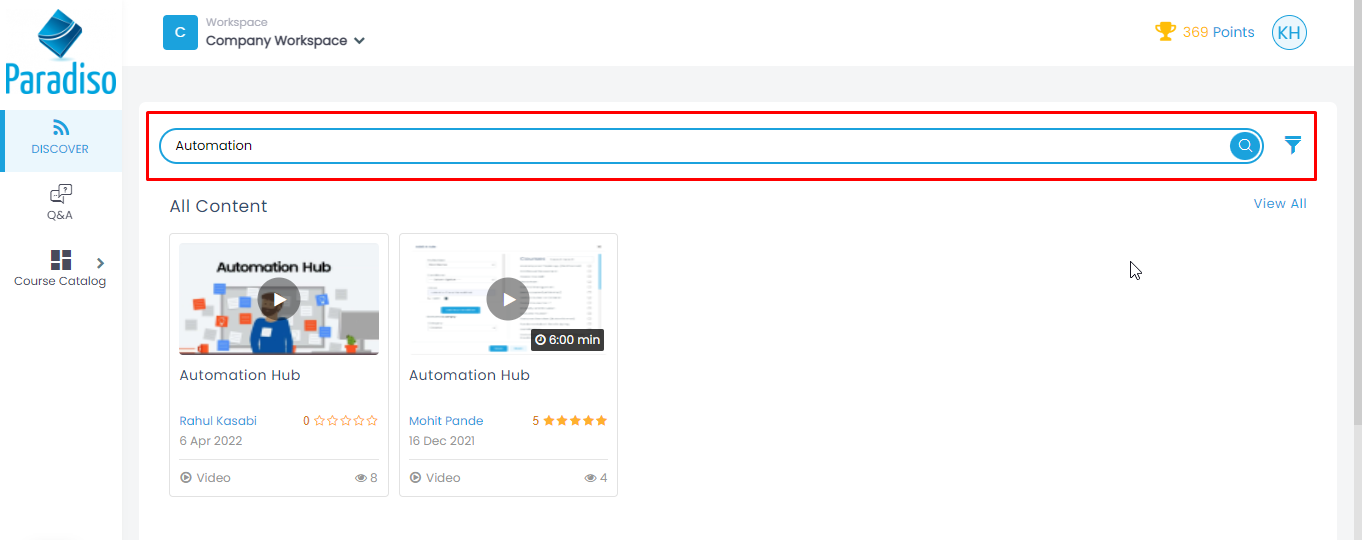The width and height of the screenshot is (1362, 540).
Task: Open the KH user avatar
Action: [1289, 33]
